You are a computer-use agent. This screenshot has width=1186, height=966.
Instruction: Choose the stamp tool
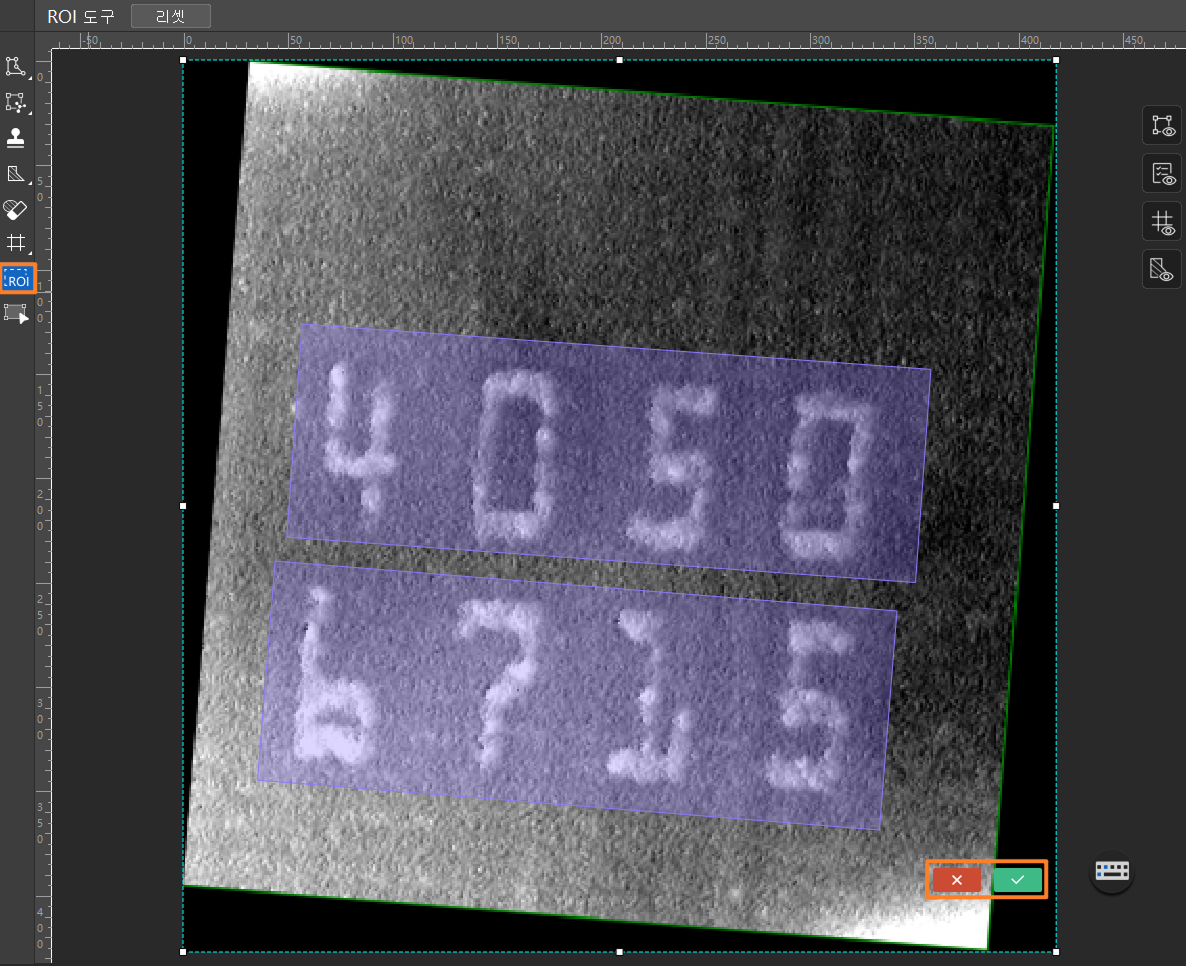pos(15,138)
